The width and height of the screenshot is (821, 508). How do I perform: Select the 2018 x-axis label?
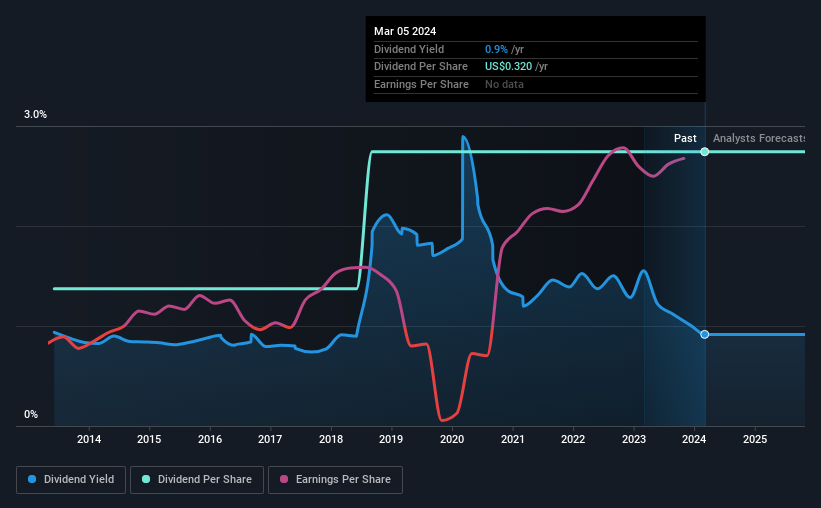331,439
